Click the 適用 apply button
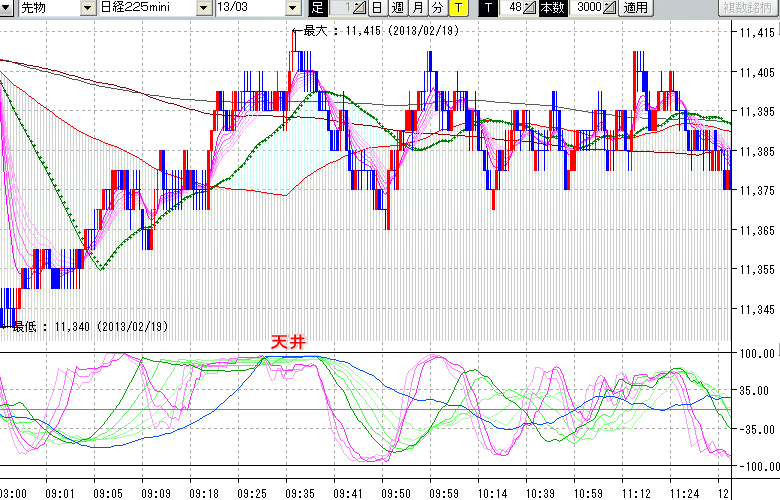This screenshot has height=500, width=780. 635,8
